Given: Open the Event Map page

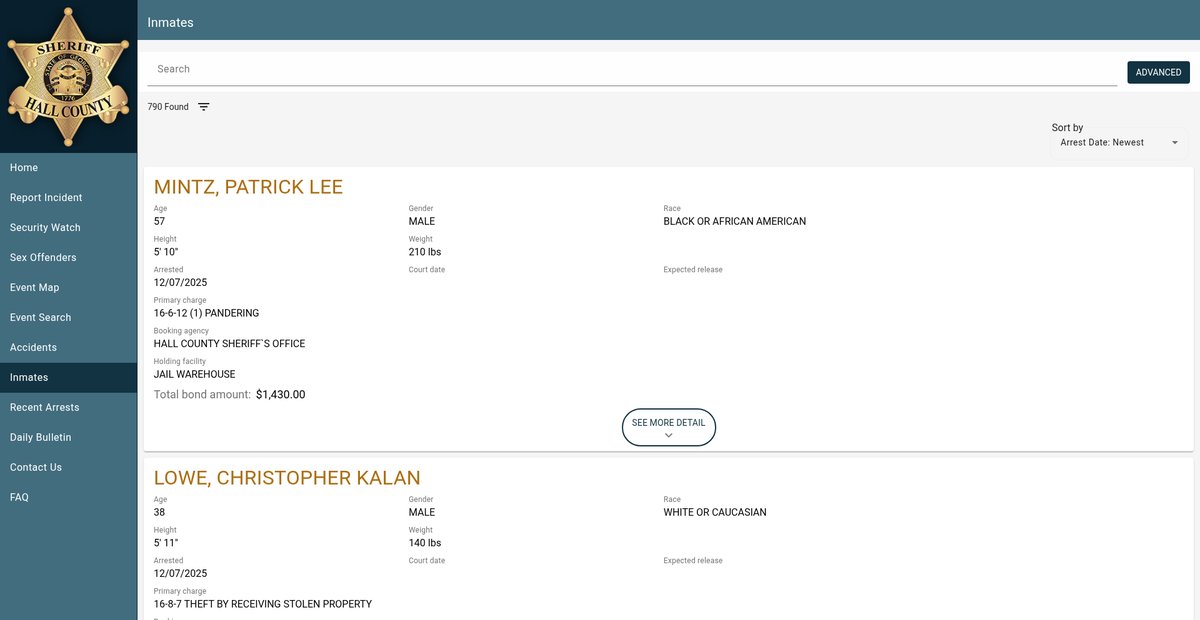Looking at the screenshot, I should [68, 288].
